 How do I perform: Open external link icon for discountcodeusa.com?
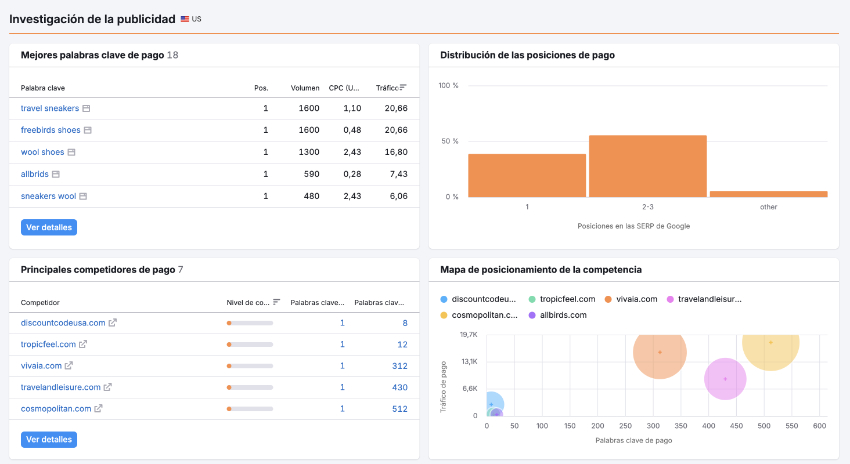113,322
